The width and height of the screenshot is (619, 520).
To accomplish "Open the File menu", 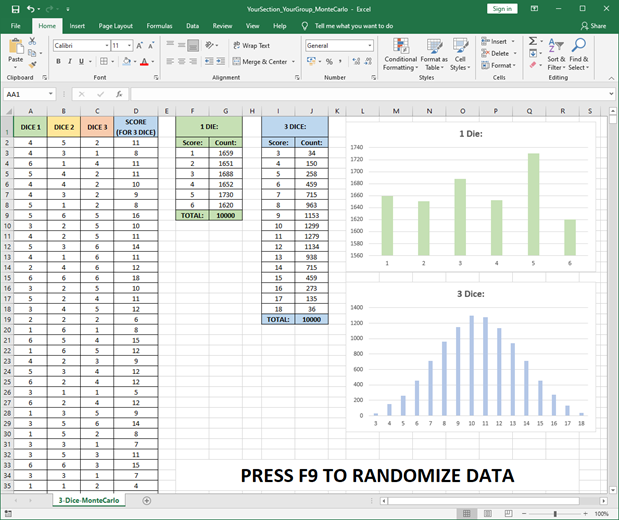I will coord(15,26).
